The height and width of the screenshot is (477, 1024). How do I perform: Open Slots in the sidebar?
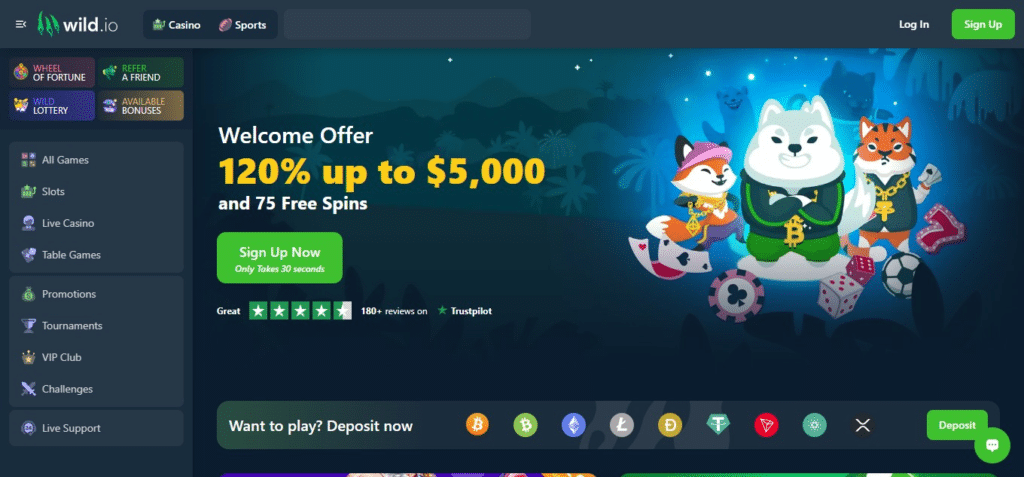53,191
